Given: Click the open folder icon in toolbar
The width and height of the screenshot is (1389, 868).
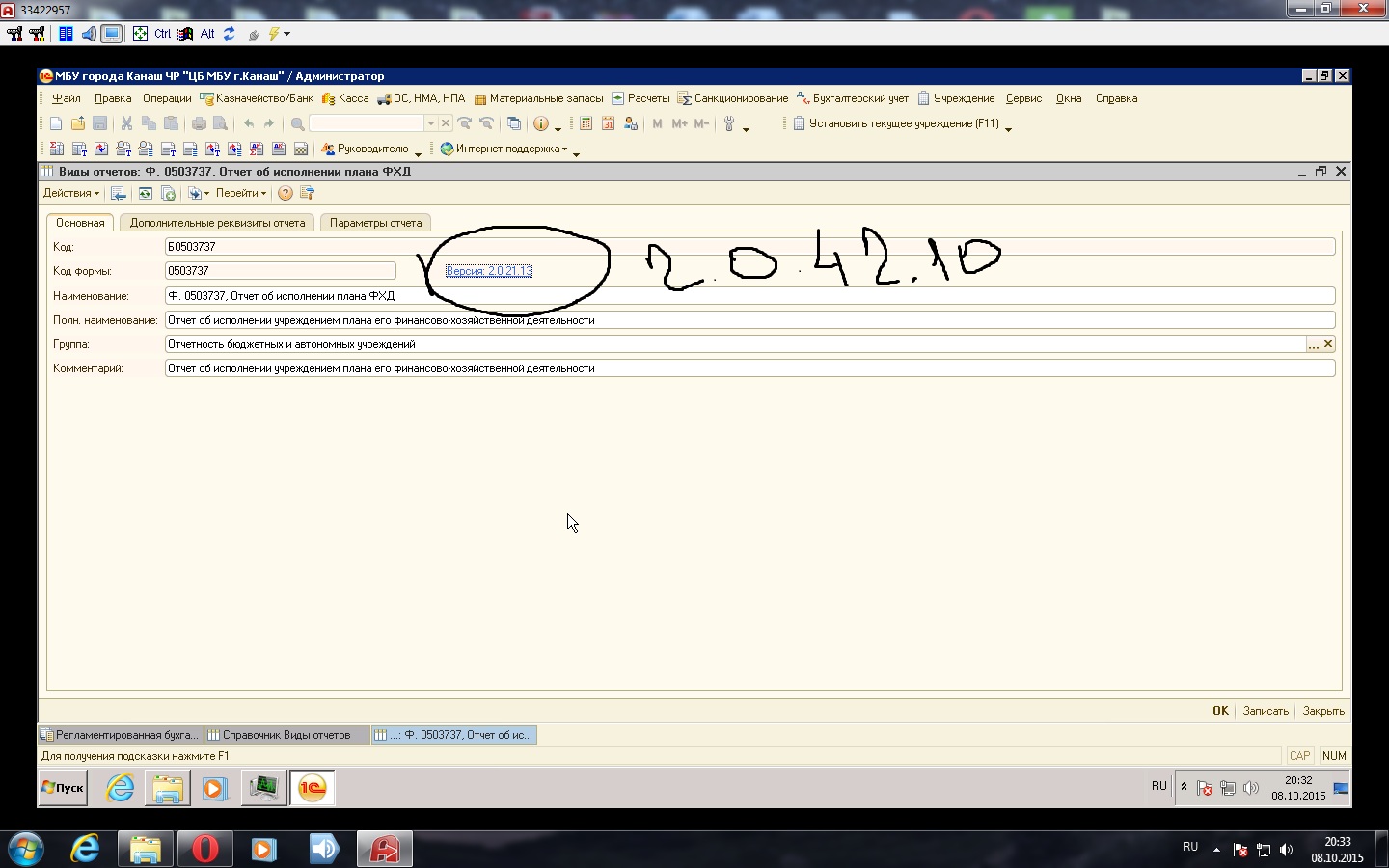Looking at the screenshot, I should coord(78,123).
